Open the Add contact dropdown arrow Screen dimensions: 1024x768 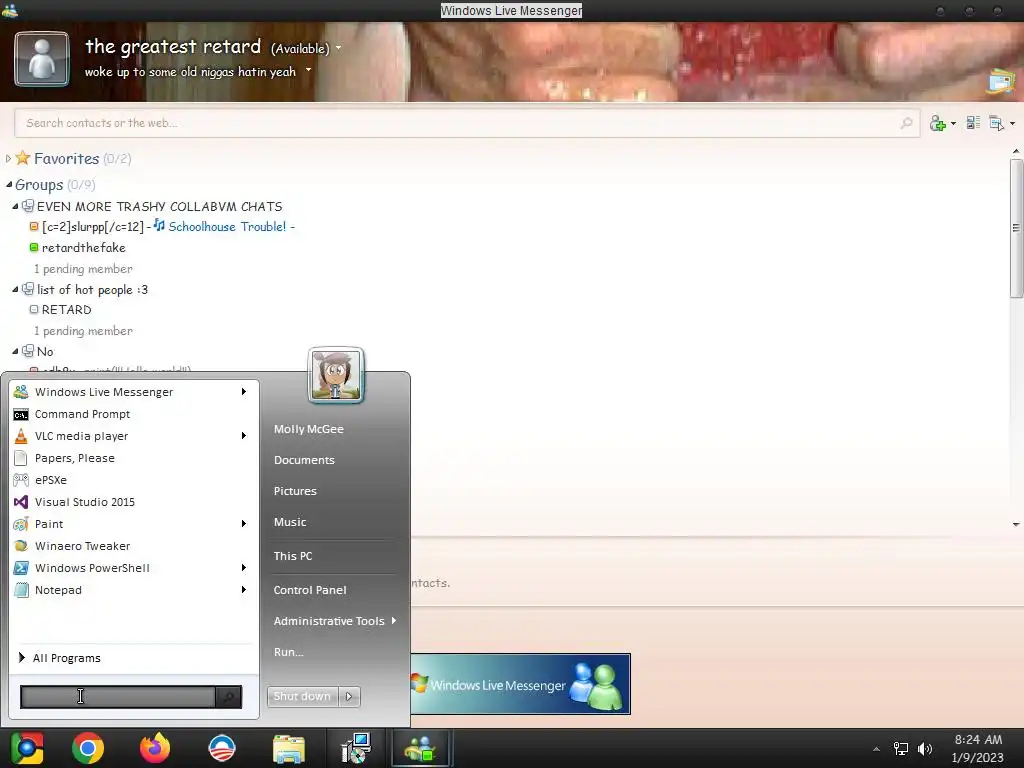coord(953,123)
